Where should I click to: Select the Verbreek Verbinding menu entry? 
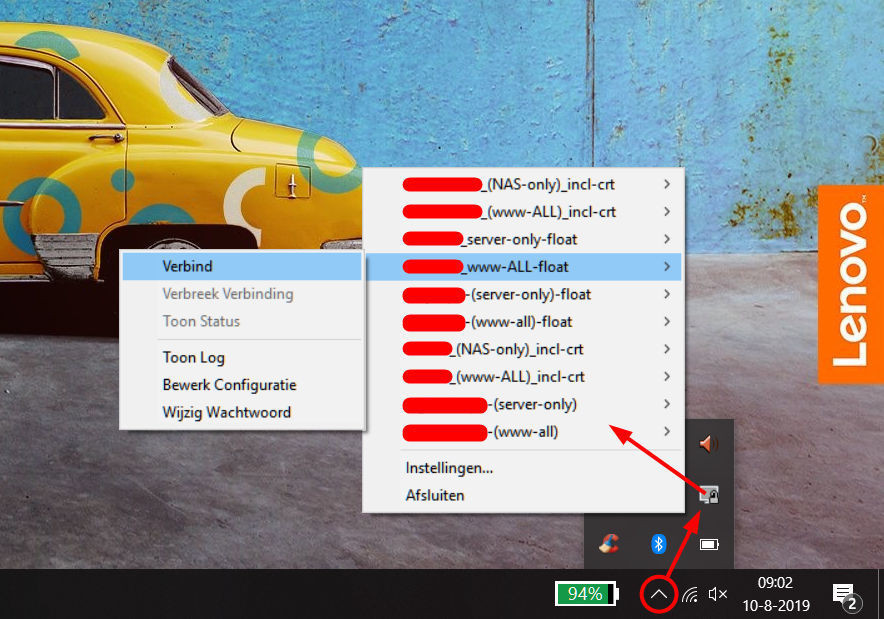242,294
